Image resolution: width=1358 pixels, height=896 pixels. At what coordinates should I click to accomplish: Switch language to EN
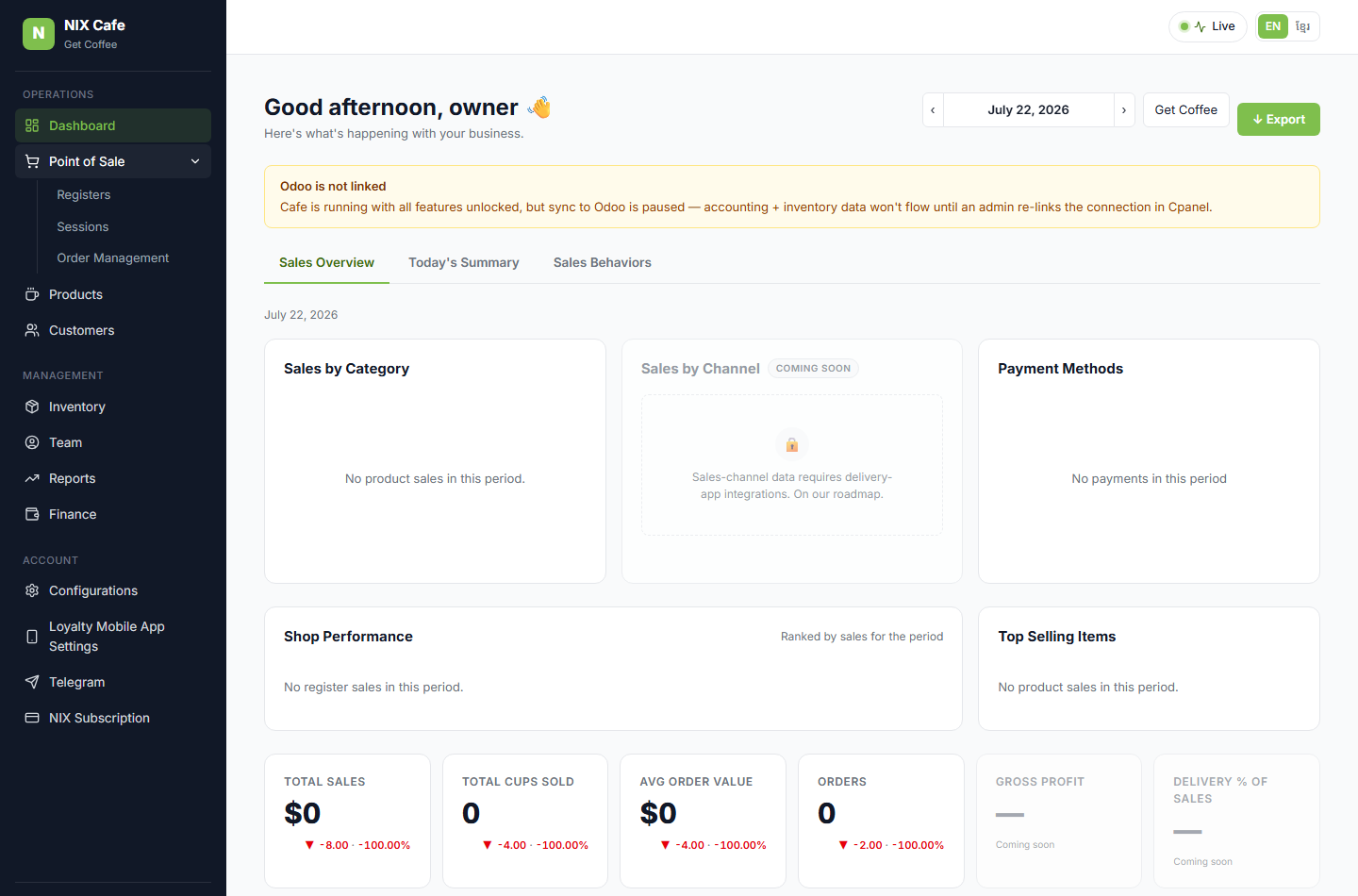click(x=1273, y=26)
